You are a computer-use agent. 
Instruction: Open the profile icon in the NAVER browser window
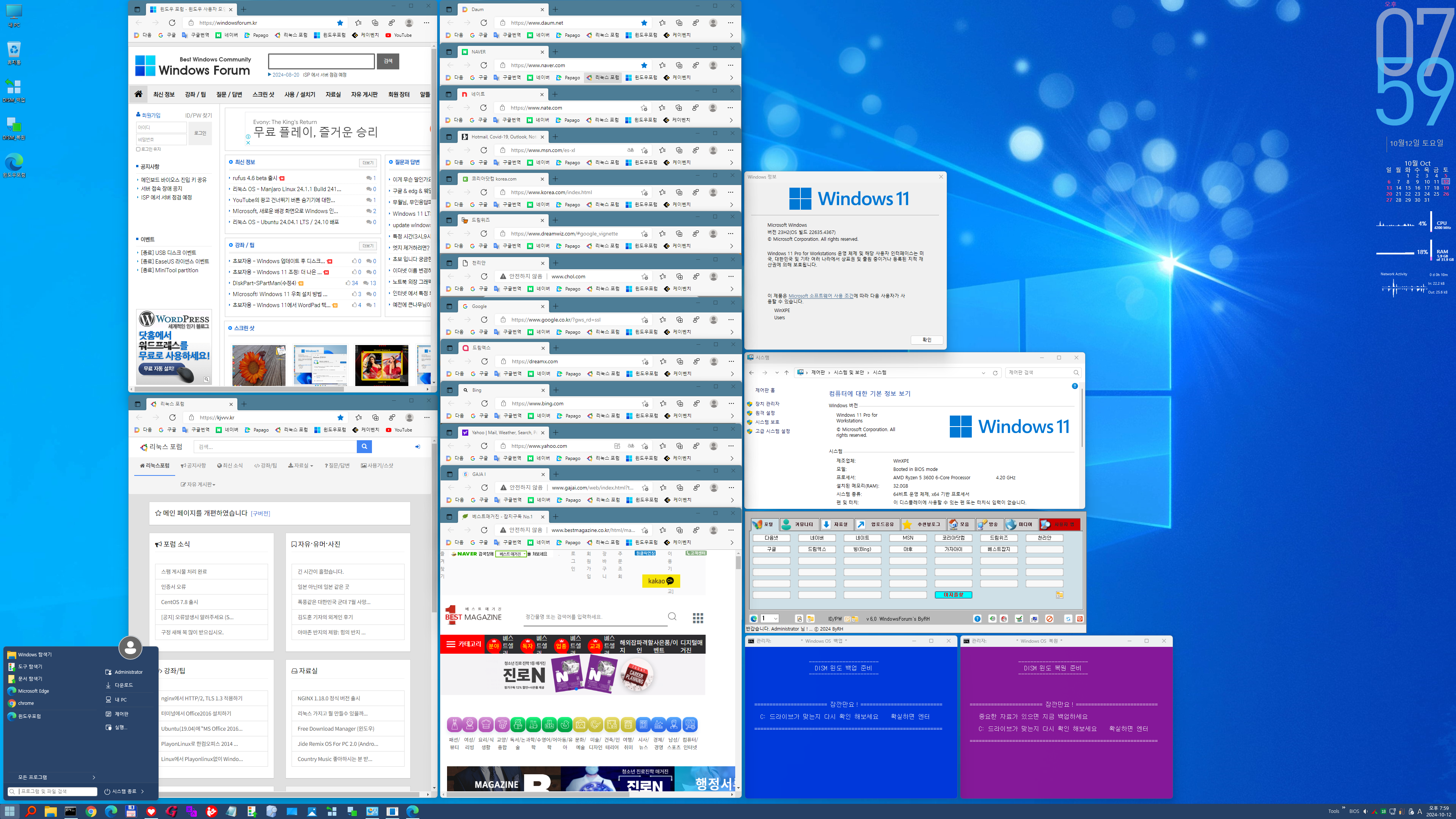pos(713,65)
